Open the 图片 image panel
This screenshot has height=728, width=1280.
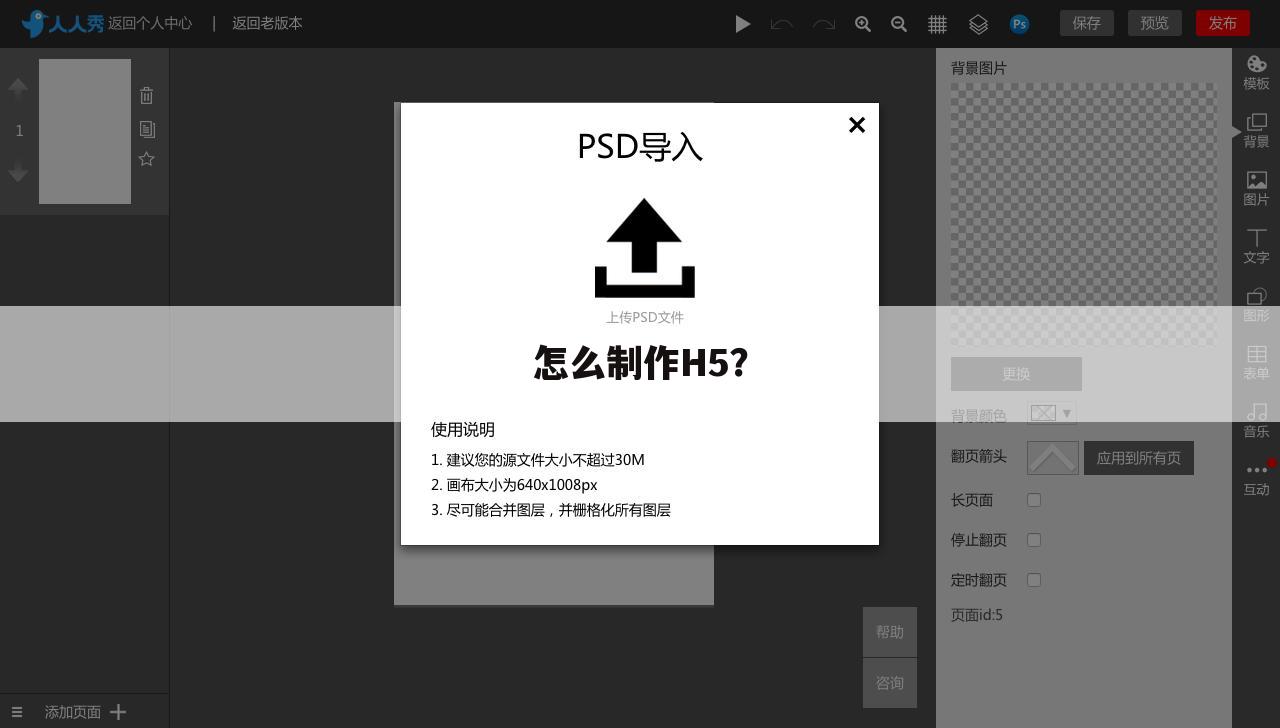click(1256, 189)
